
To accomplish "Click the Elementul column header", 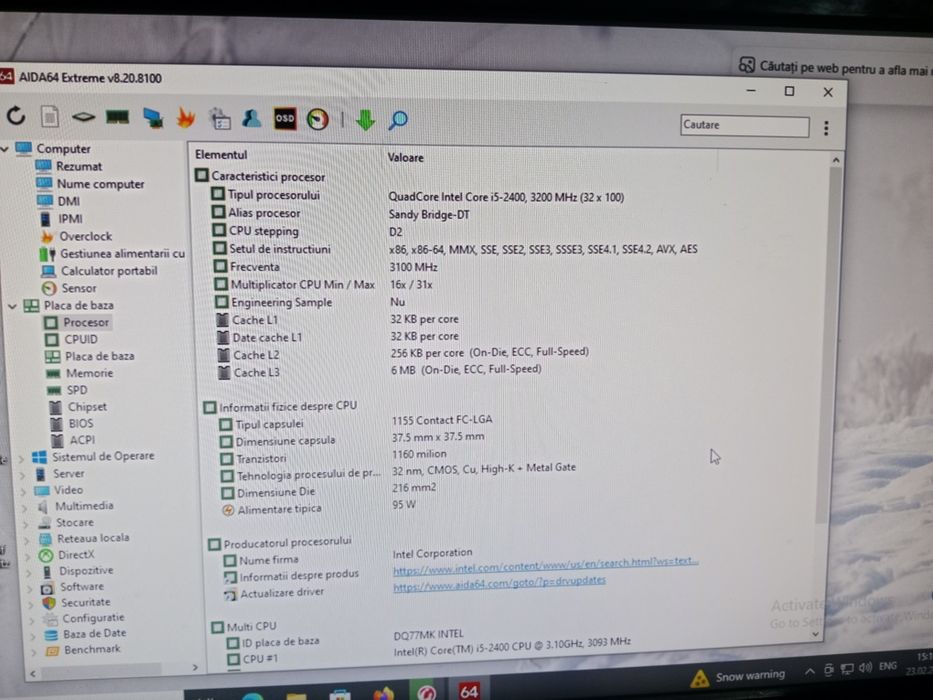I will 221,155.
